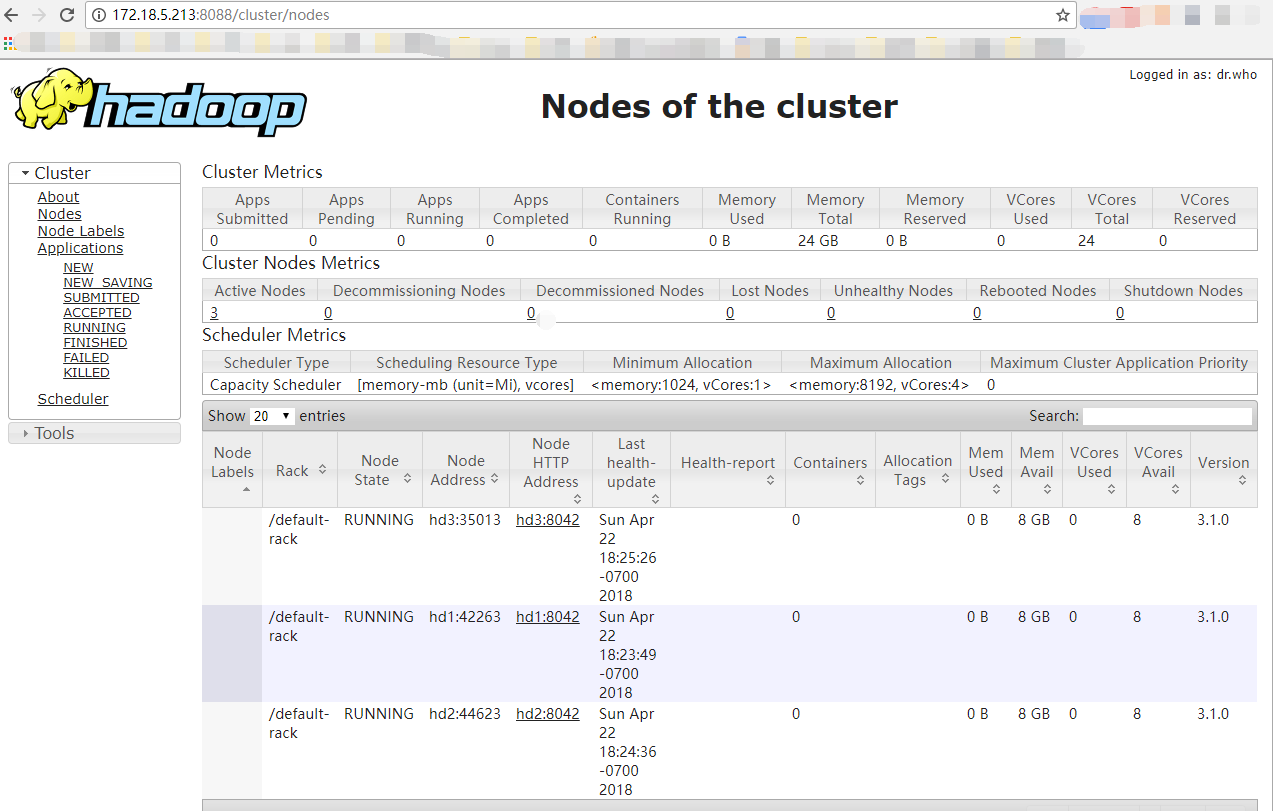Sort table by Allocation Tags column
Image resolution: width=1273 pixels, height=811 pixels.
point(918,469)
